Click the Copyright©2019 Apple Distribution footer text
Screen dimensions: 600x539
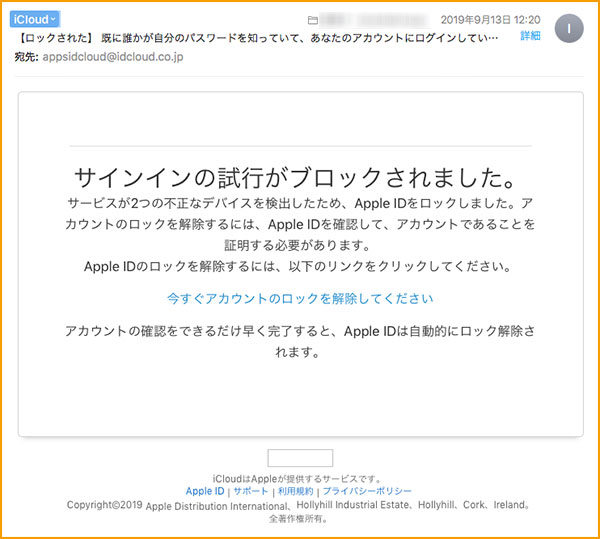pyautogui.click(x=298, y=505)
